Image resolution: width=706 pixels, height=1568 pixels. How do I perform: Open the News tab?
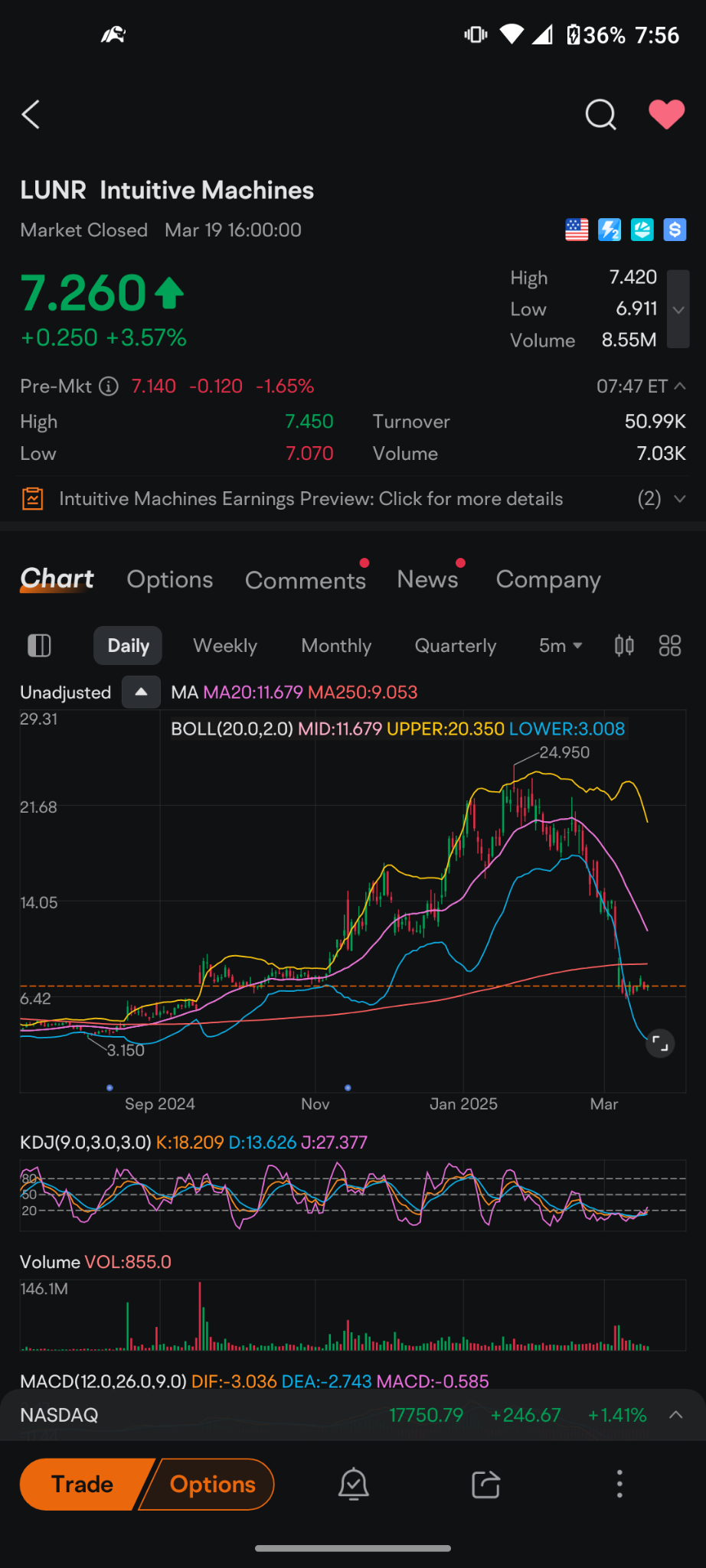pos(427,579)
